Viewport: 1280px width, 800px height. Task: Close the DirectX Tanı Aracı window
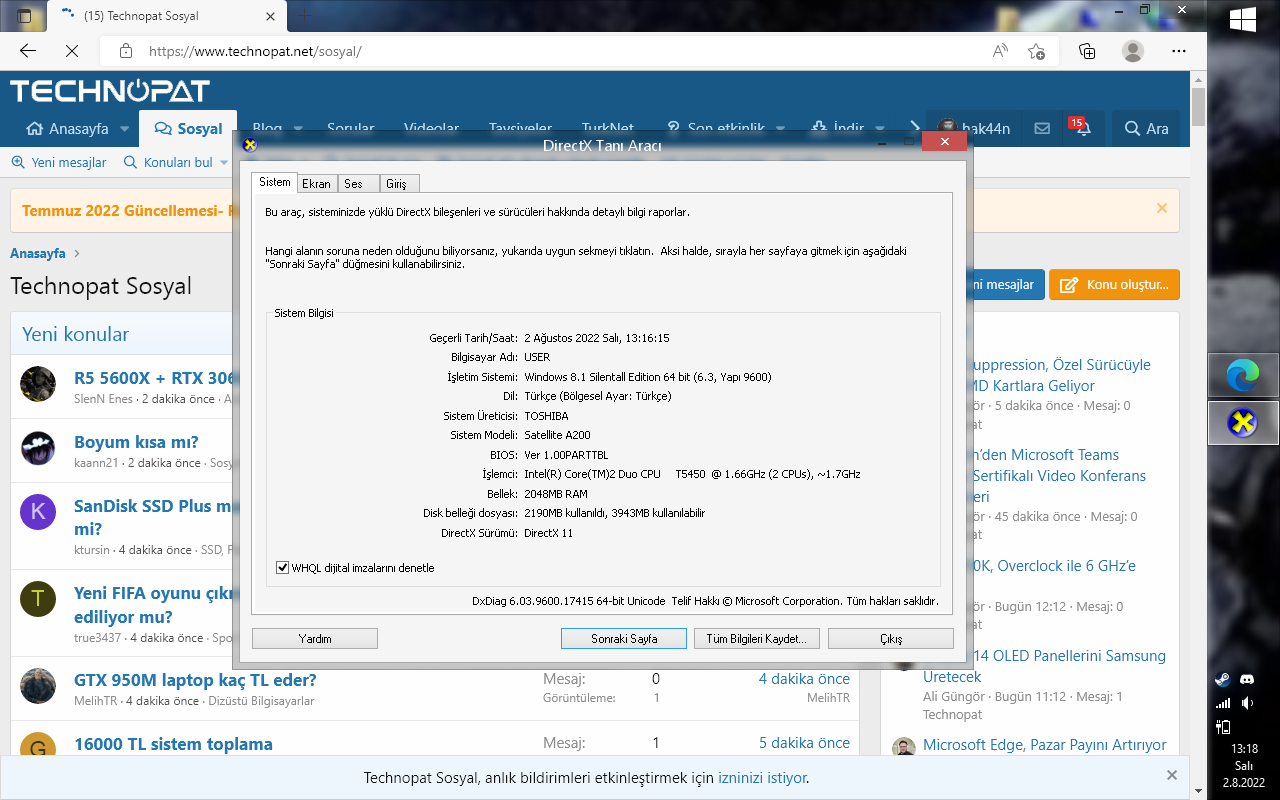tap(943, 142)
